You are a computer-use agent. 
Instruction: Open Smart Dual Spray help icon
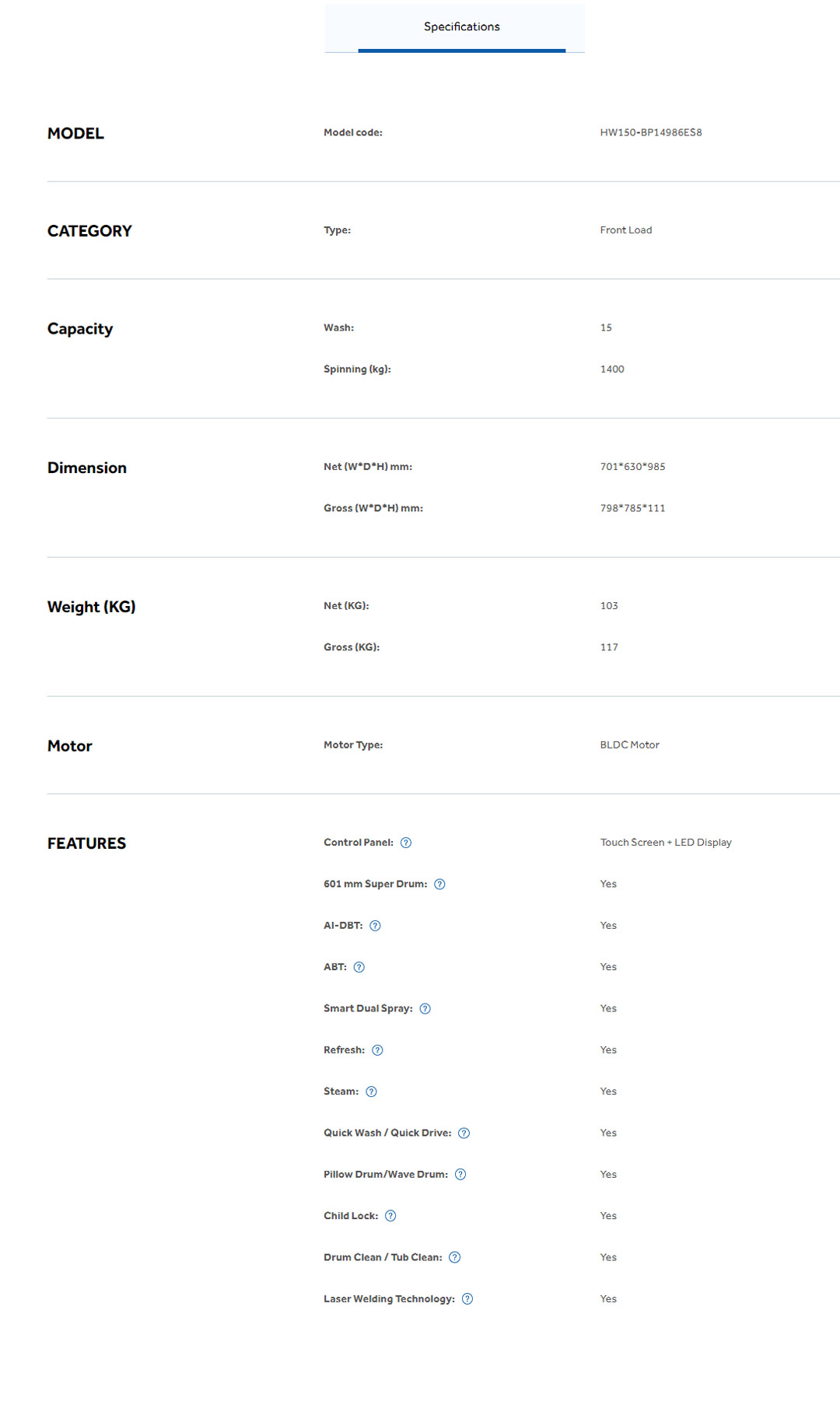[x=425, y=1009]
